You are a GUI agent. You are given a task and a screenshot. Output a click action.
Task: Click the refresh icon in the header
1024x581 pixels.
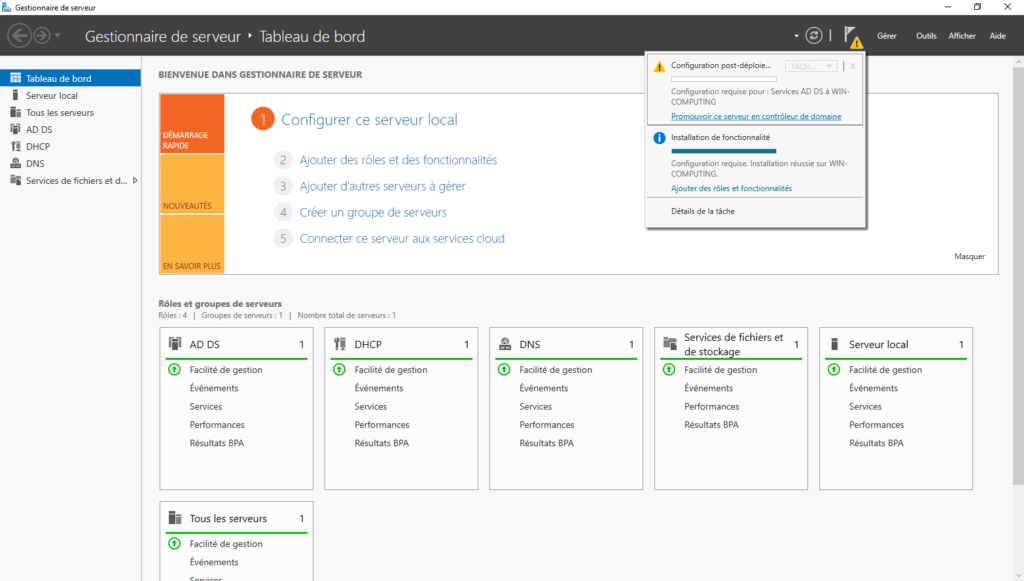[x=814, y=35]
